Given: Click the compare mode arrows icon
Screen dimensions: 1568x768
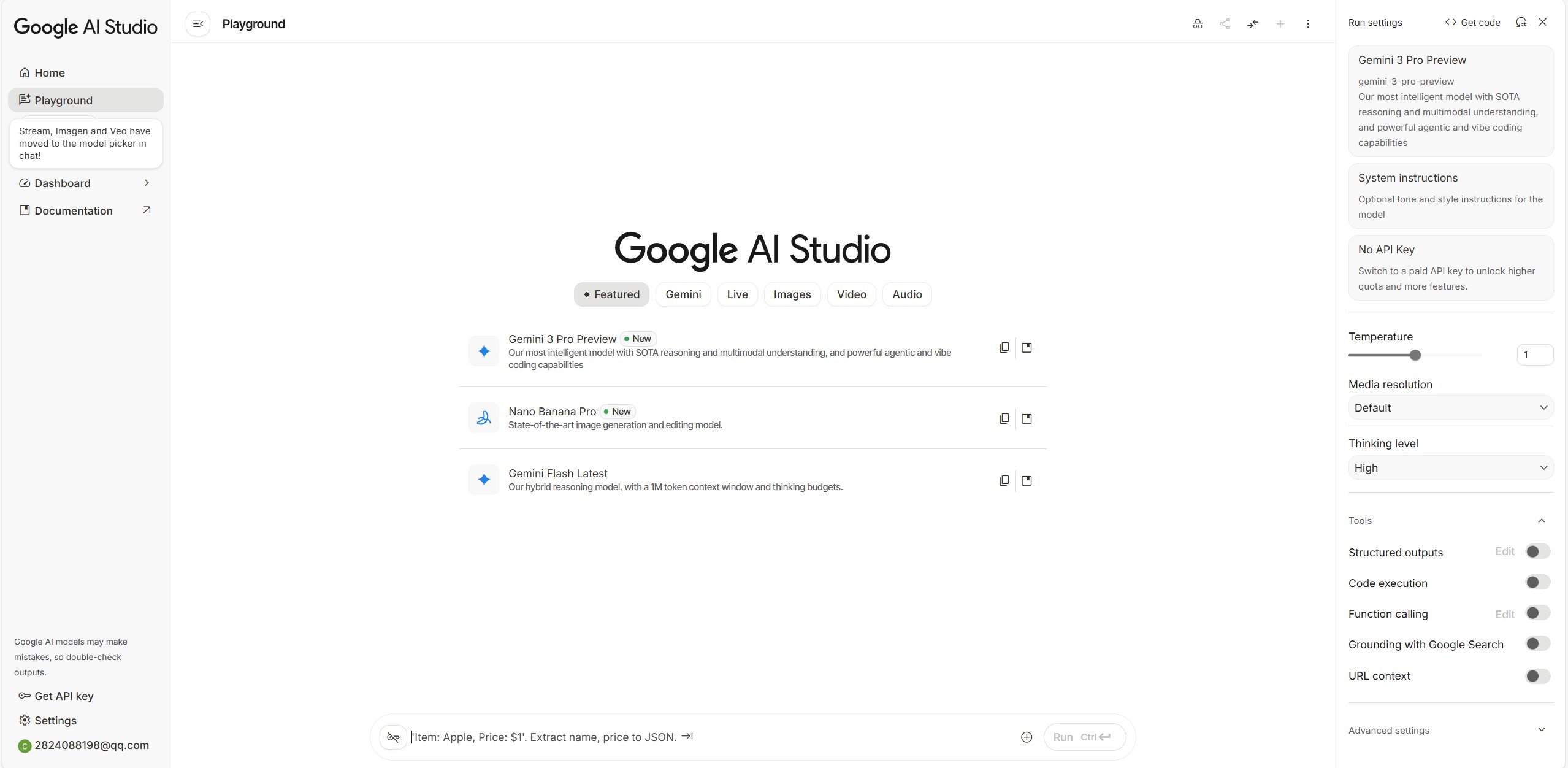Looking at the screenshot, I should pos(1253,24).
